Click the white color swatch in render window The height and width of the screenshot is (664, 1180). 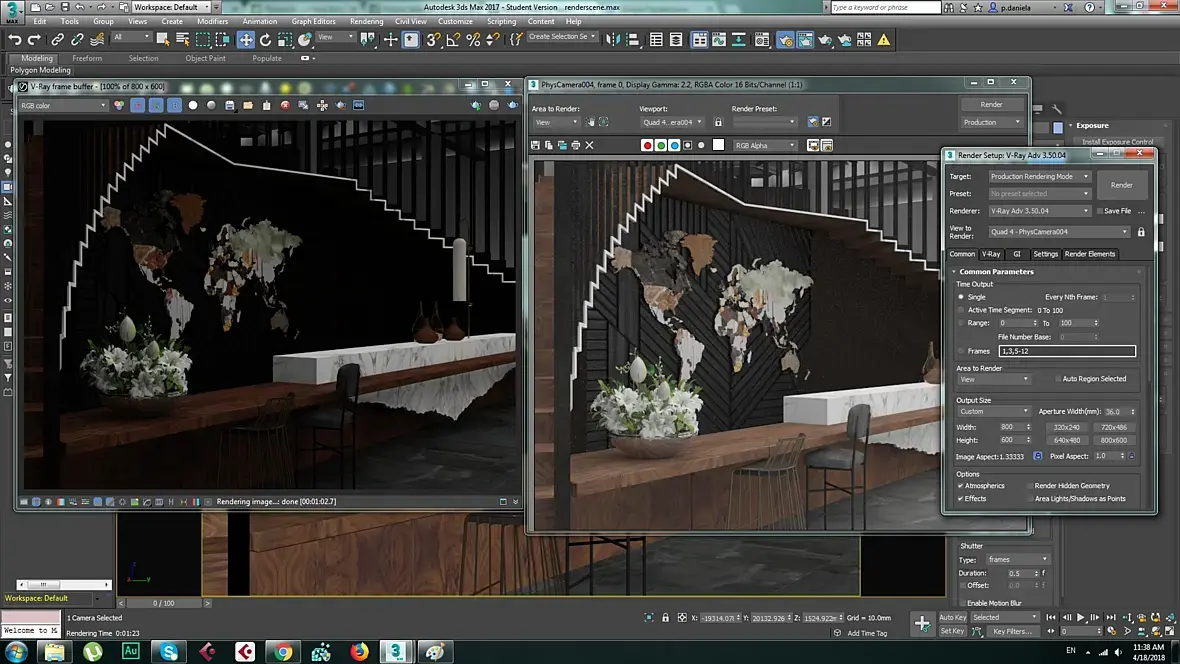(x=718, y=145)
